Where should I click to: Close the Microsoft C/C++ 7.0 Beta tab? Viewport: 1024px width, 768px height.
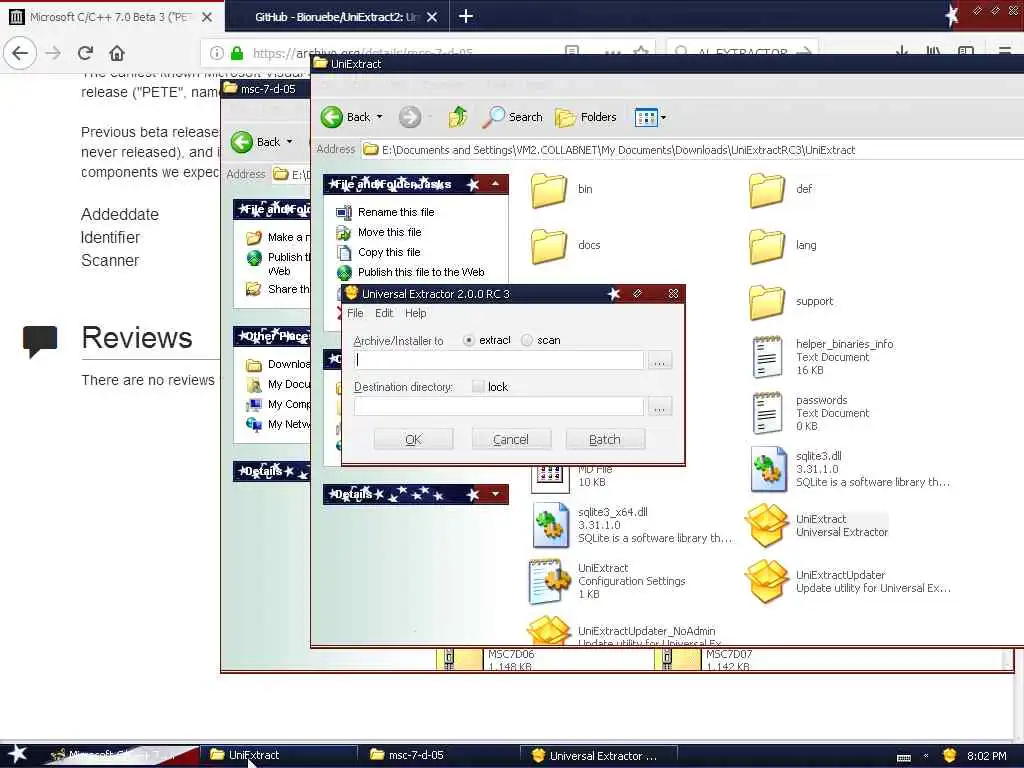[207, 17]
